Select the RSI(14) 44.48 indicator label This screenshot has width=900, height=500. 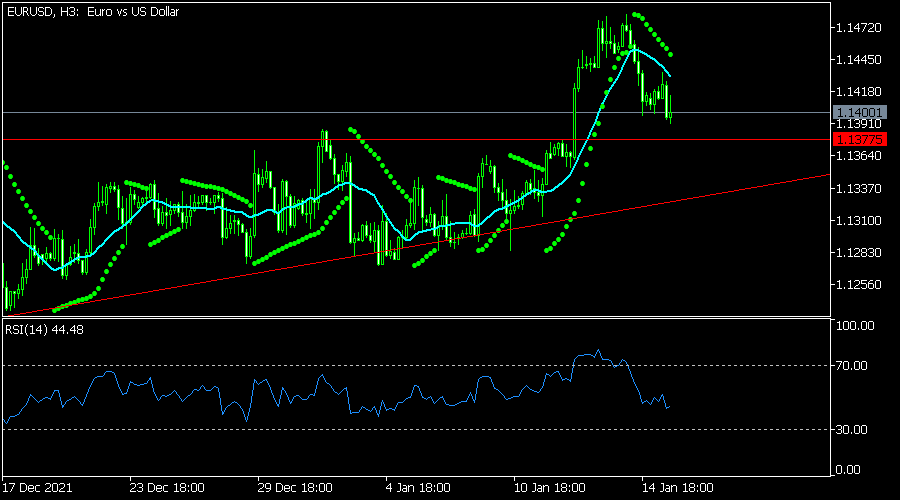point(44,330)
